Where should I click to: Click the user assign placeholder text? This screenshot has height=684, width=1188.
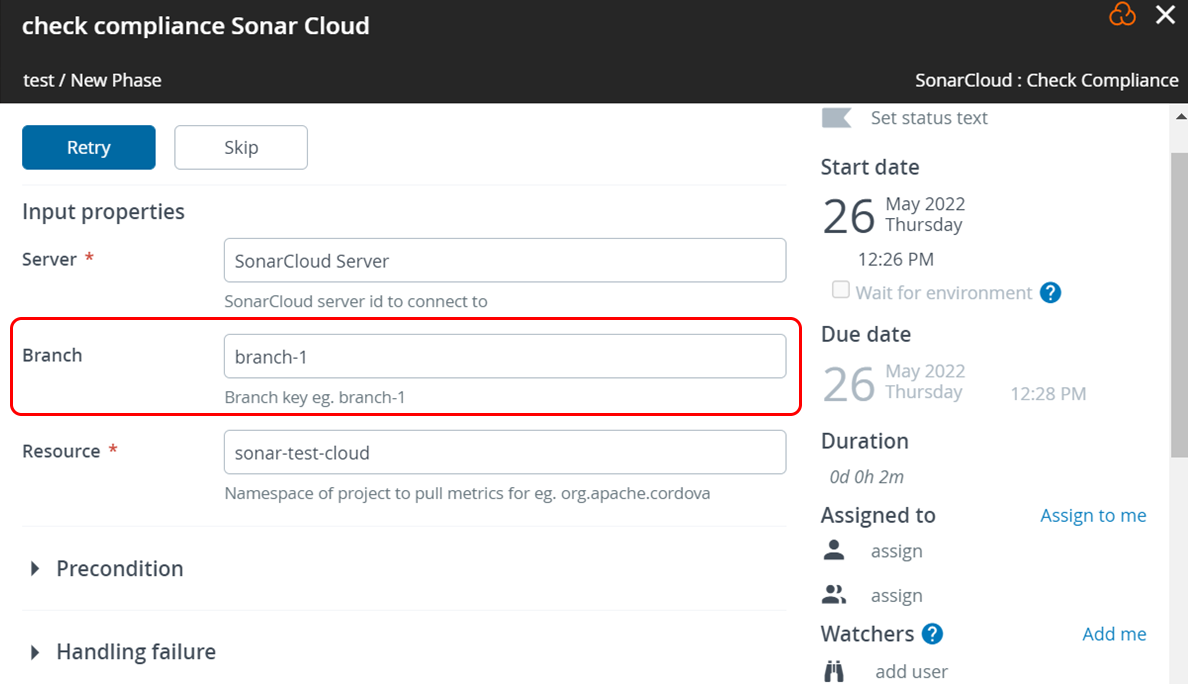pos(896,551)
